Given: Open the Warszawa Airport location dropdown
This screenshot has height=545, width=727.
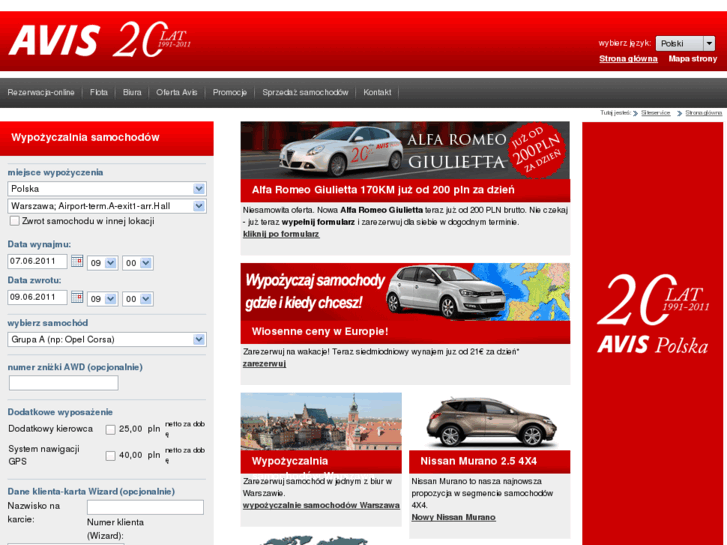Looking at the screenshot, I should coord(107,206).
